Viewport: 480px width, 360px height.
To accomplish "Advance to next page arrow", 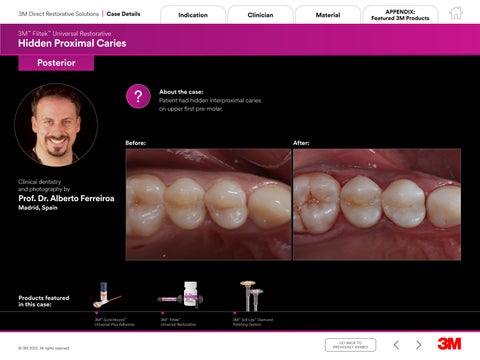I will click(x=419, y=345).
